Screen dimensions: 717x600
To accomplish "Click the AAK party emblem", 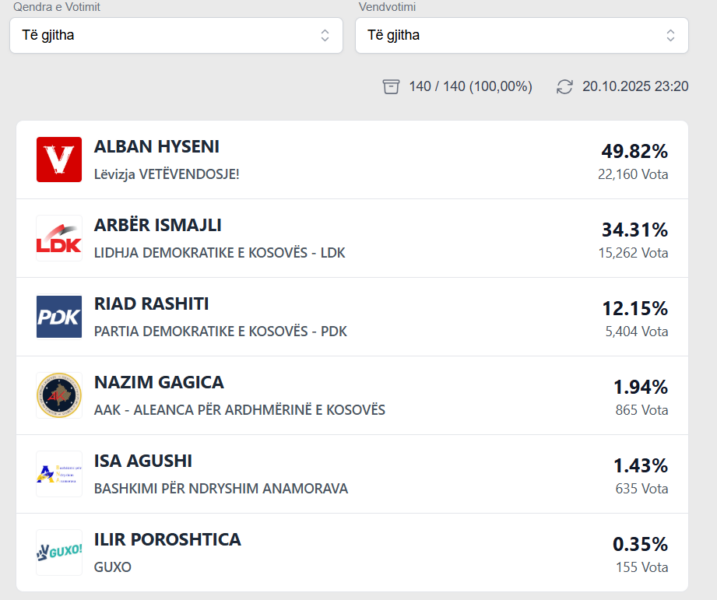I will 59,395.
